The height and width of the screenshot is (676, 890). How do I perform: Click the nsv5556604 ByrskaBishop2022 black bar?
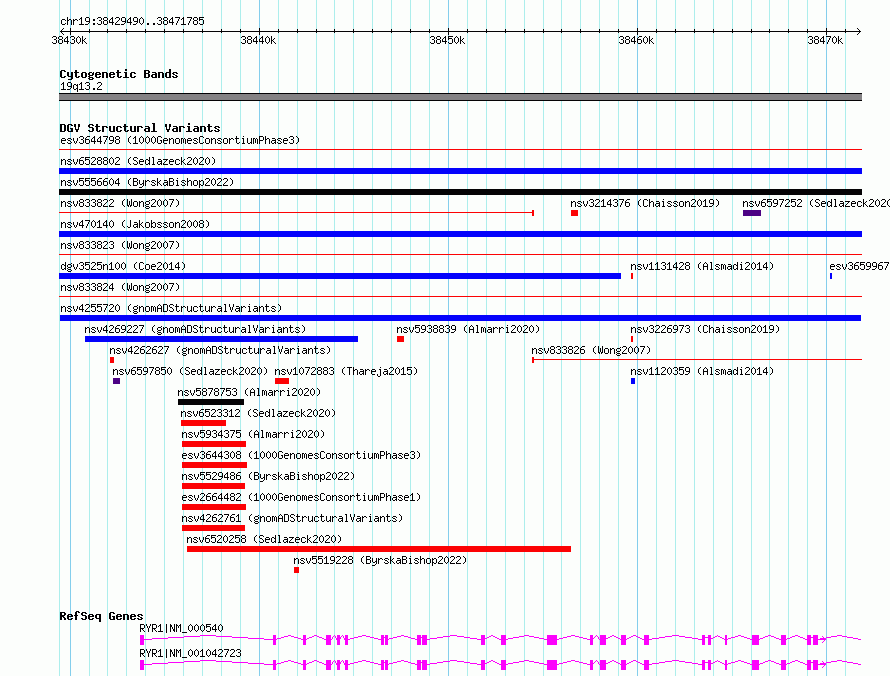(460, 192)
